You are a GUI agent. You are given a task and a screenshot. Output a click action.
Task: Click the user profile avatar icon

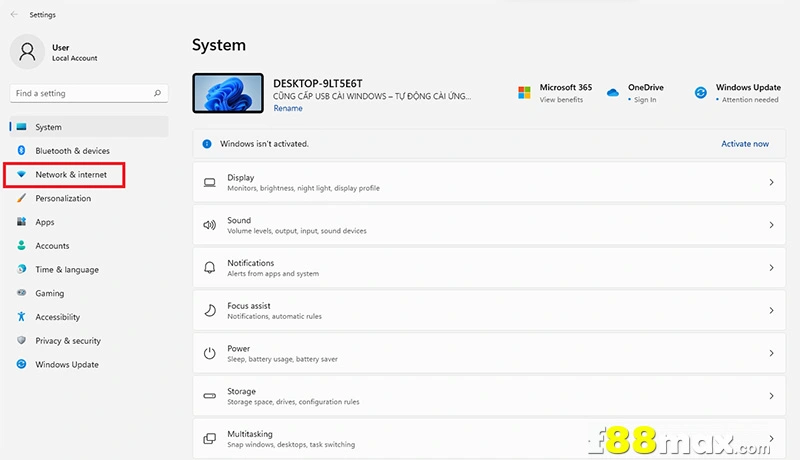click(x=28, y=52)
